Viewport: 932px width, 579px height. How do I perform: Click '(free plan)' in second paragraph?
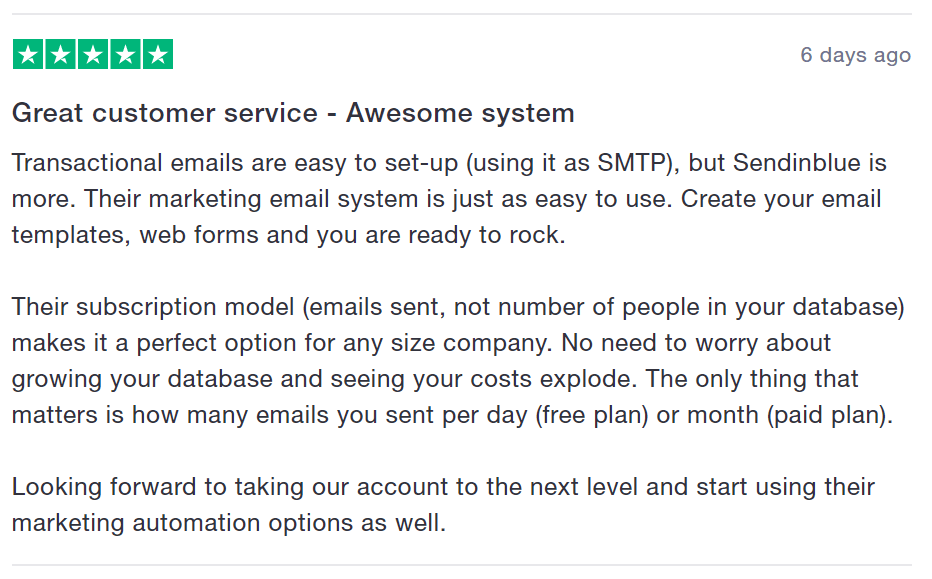pyautogui.click(x=593, y=415)
